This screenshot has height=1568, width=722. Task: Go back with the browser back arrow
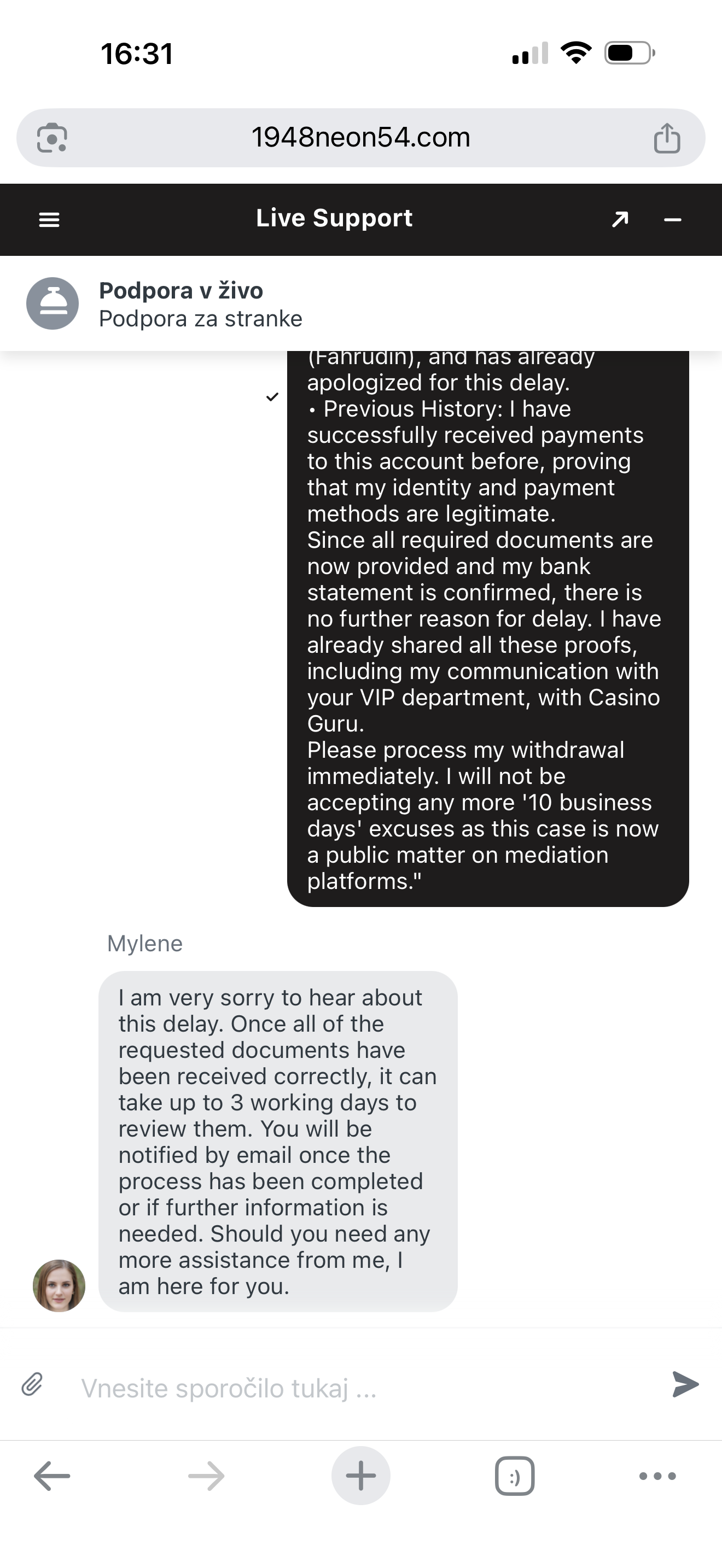(52, 1476)
